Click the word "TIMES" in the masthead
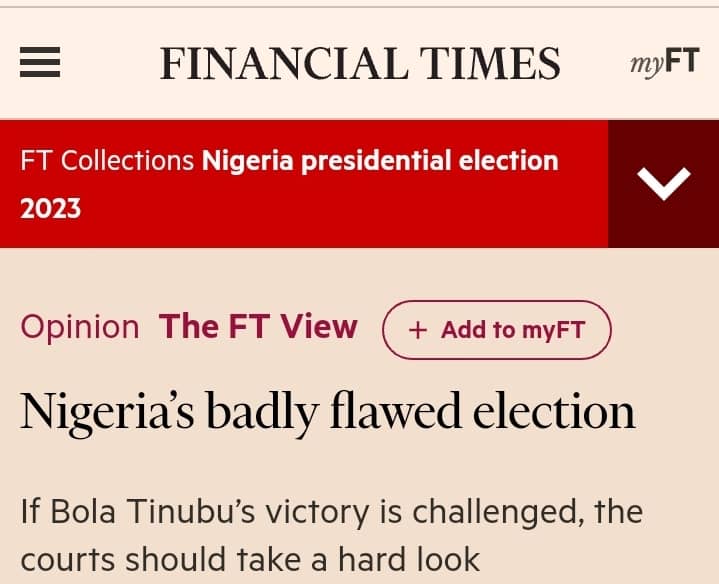 [x=488, y=64]
